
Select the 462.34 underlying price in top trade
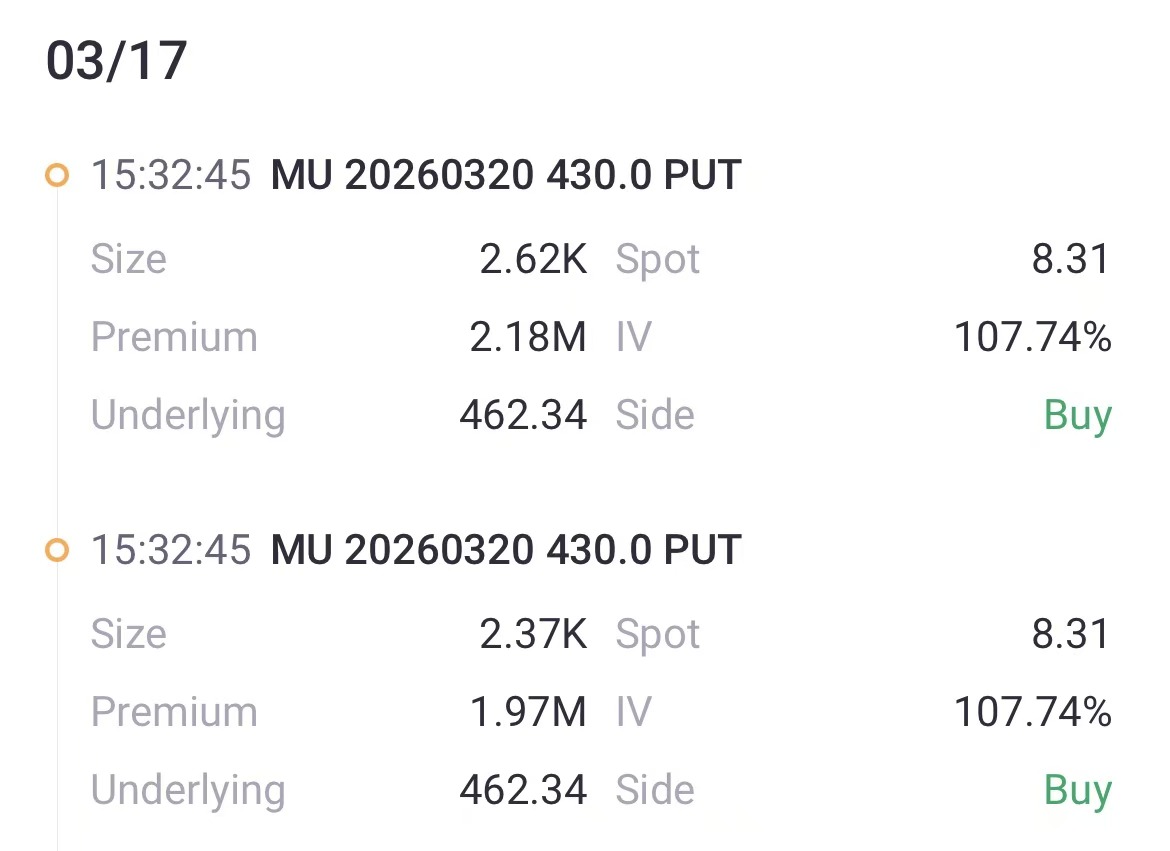click(x=523, y=415)
